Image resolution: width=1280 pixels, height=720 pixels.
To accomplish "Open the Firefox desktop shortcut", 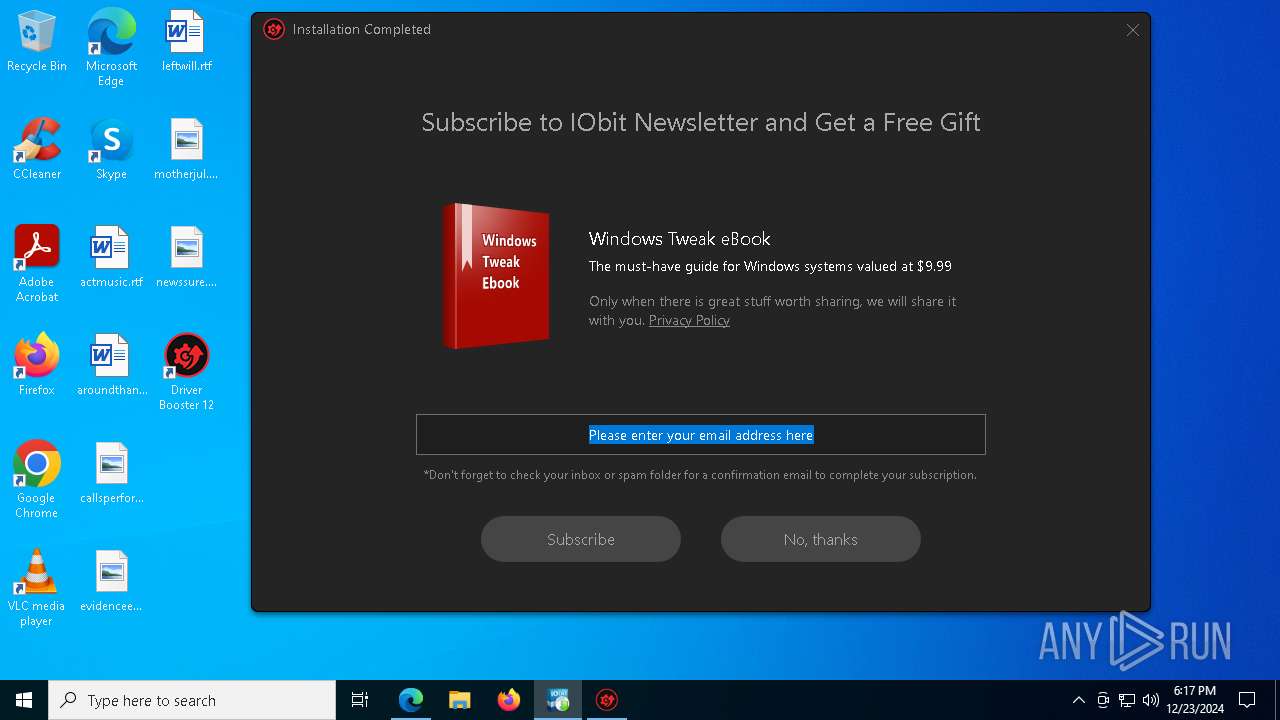I will [37, 366].
